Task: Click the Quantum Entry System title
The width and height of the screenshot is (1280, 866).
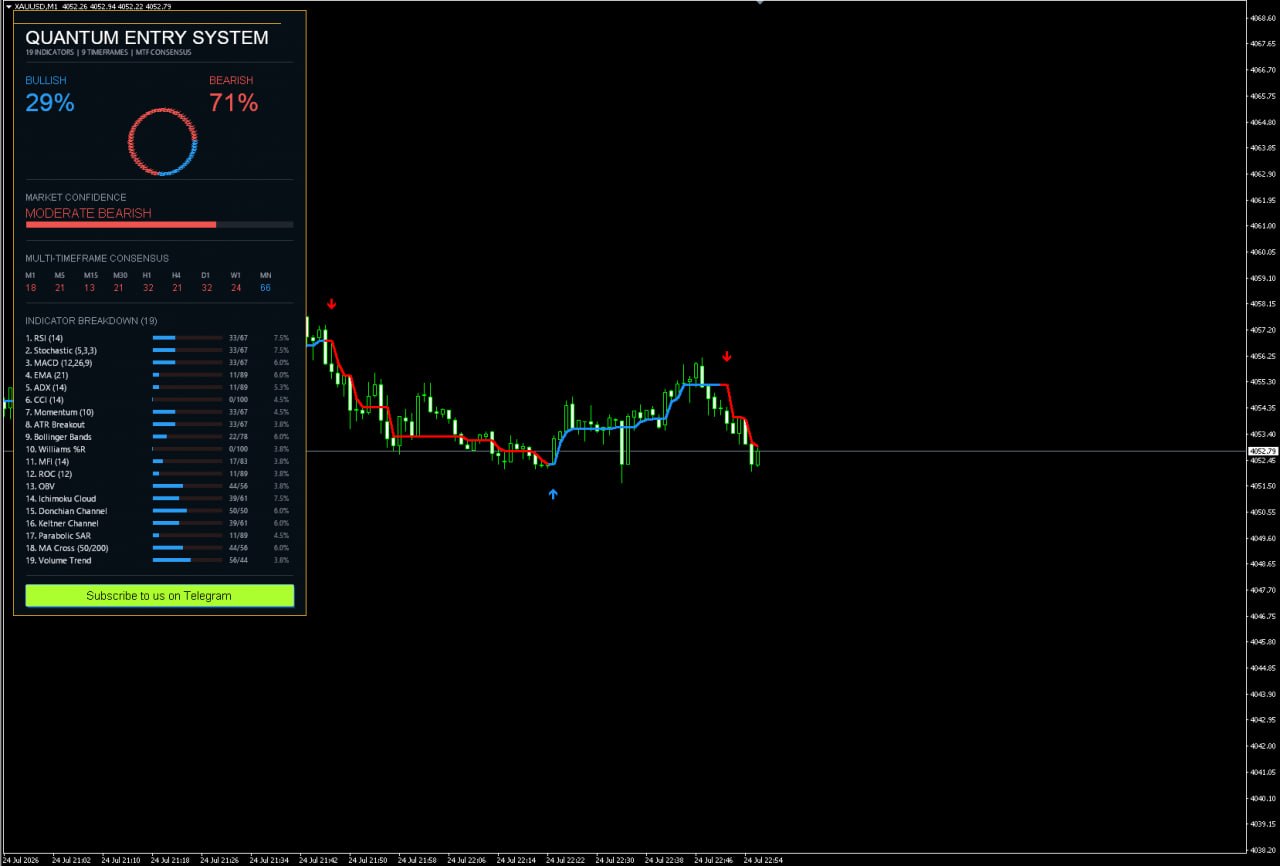Action: [147, 38]
